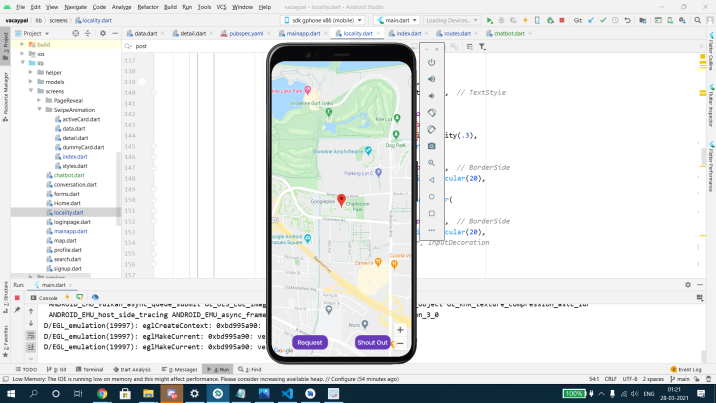The image size is (716, 403).
Task: Open the Dart Analysis tool window
Action: pyautogui.click(x=132, y=369)
